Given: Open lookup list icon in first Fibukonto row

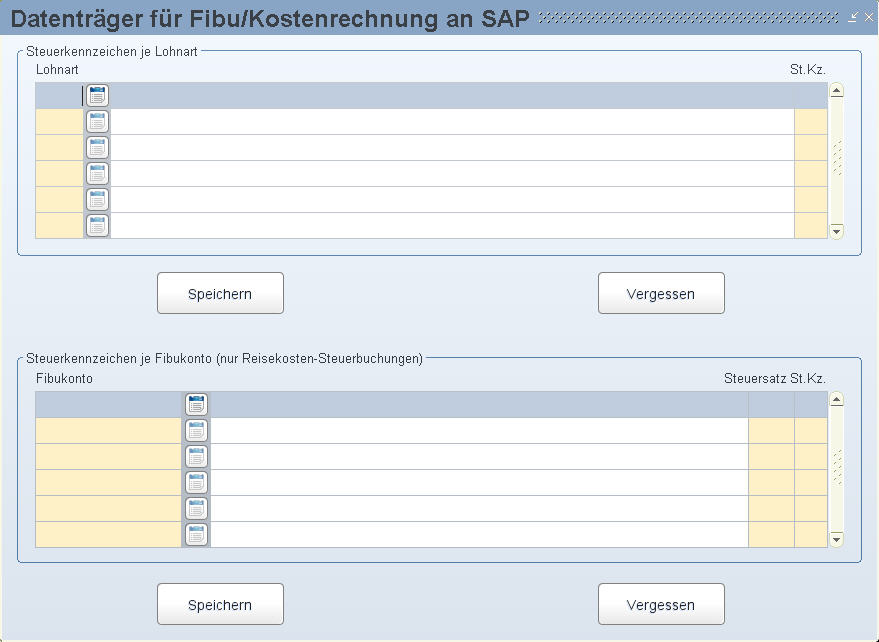Looking at the screenshot, I should [x=196, y=405].
